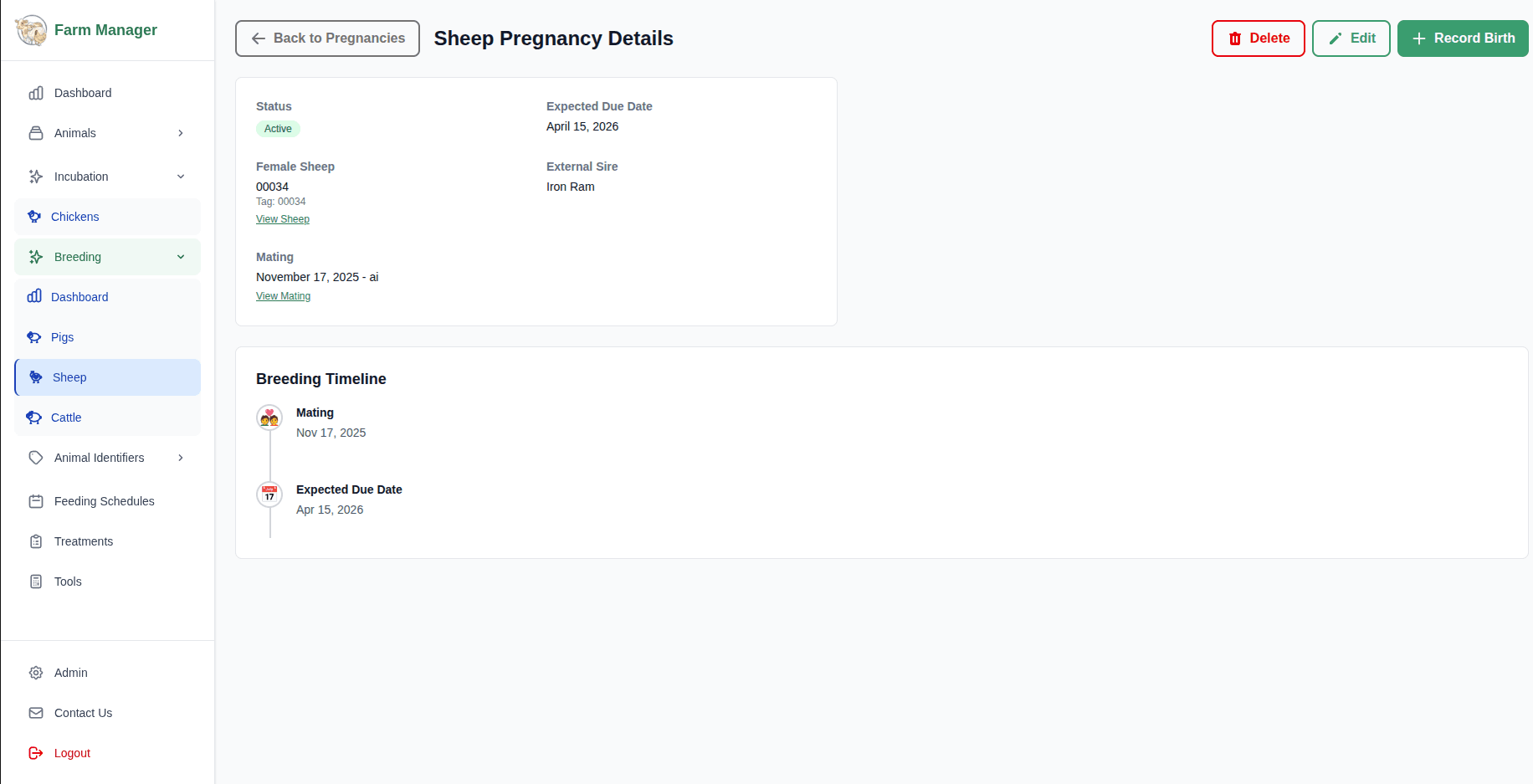Open Treatments using its clipboard icon
This screenshot has width=1533, height=784.
(36, 541)
